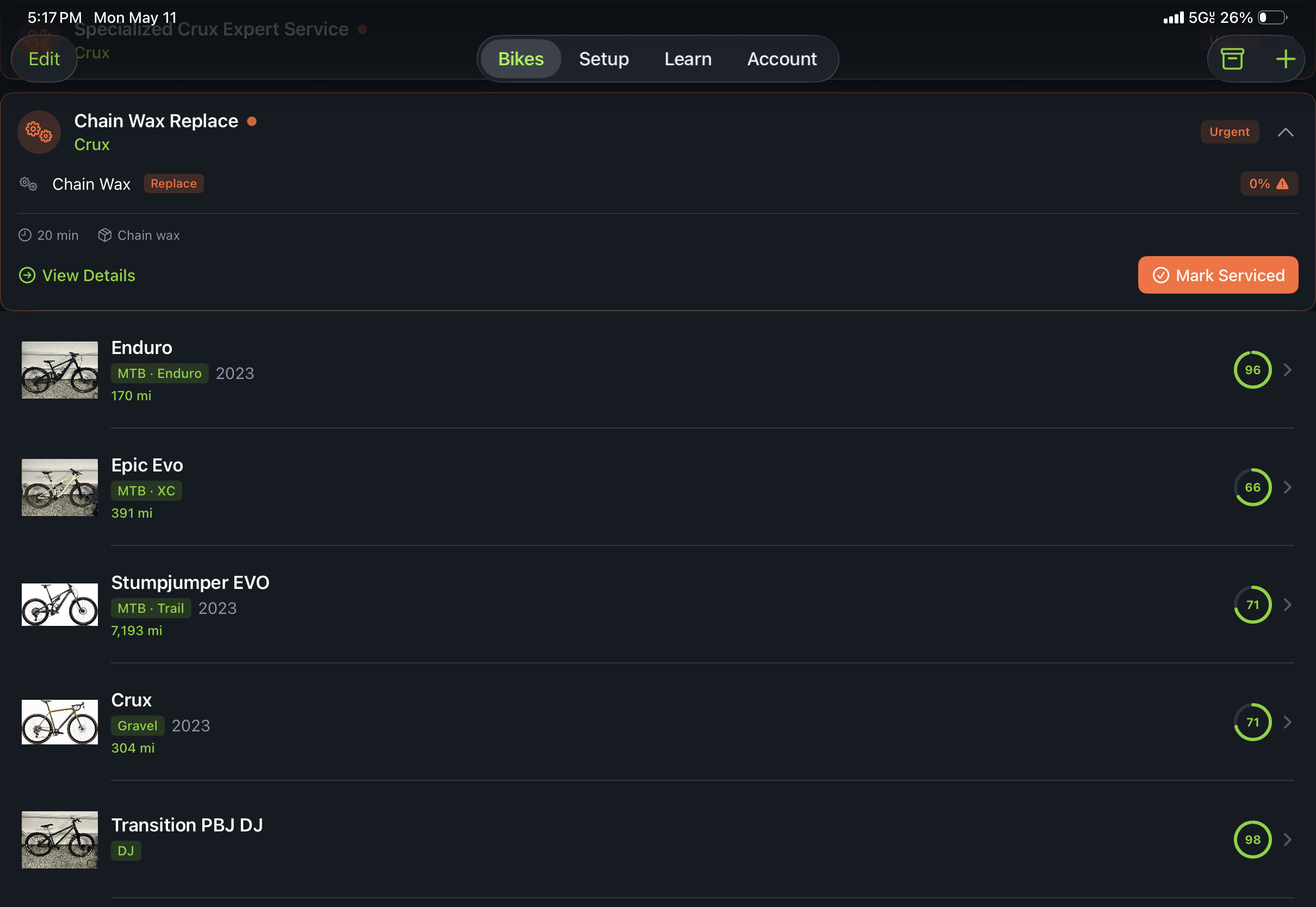The height and width of the screenshot is (907, 1316).
Task: Tap the Urgent badge
Action: (x=1230, y=132)
